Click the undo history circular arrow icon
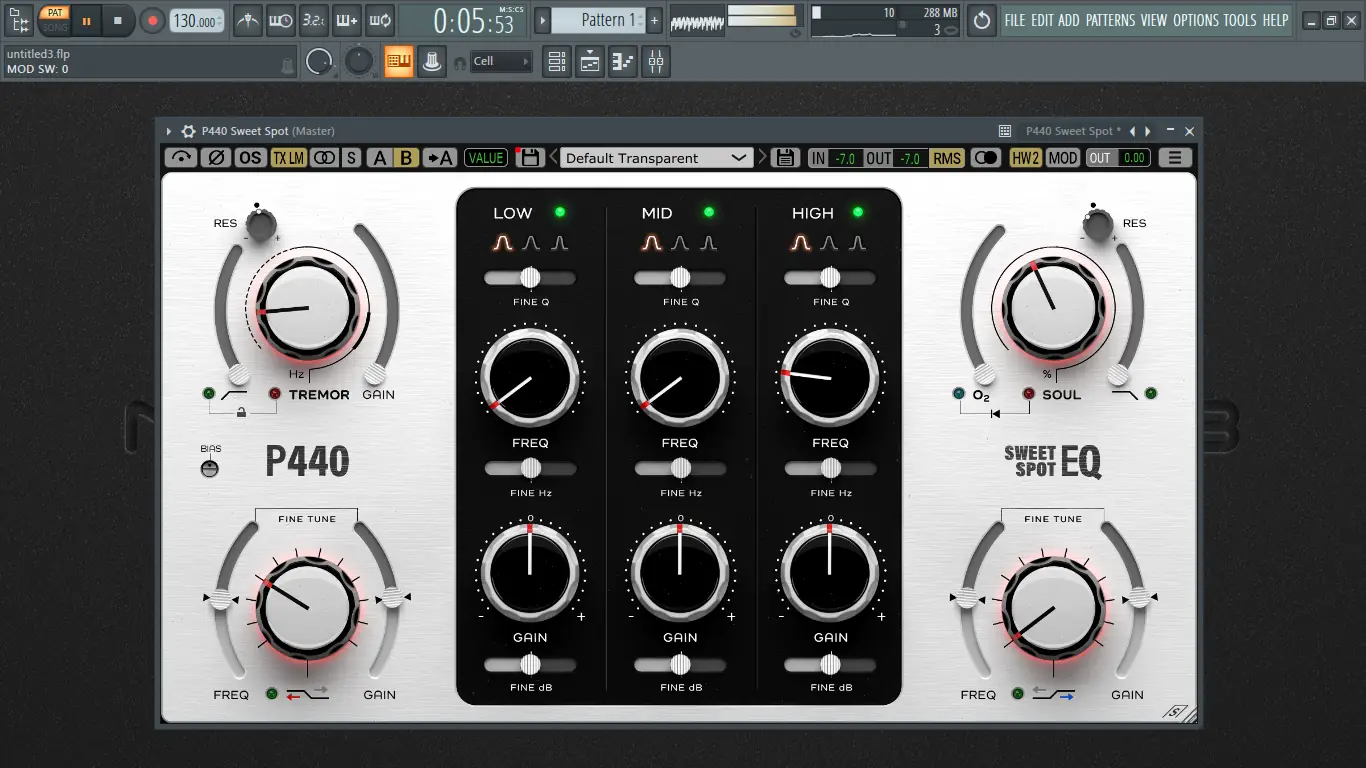The height and width of the screenshot is (768, 1366). tap(982, 20)
